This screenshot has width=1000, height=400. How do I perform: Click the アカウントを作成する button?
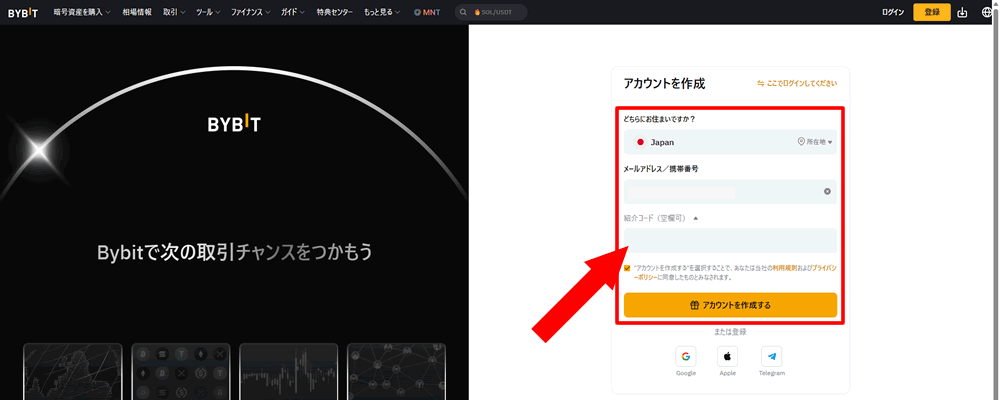(x=729, y=305)
